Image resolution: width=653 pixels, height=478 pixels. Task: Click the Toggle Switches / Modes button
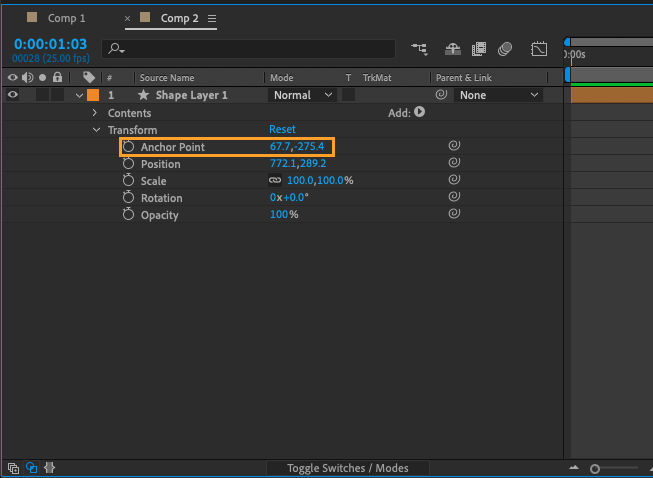[x=348, y=468]
